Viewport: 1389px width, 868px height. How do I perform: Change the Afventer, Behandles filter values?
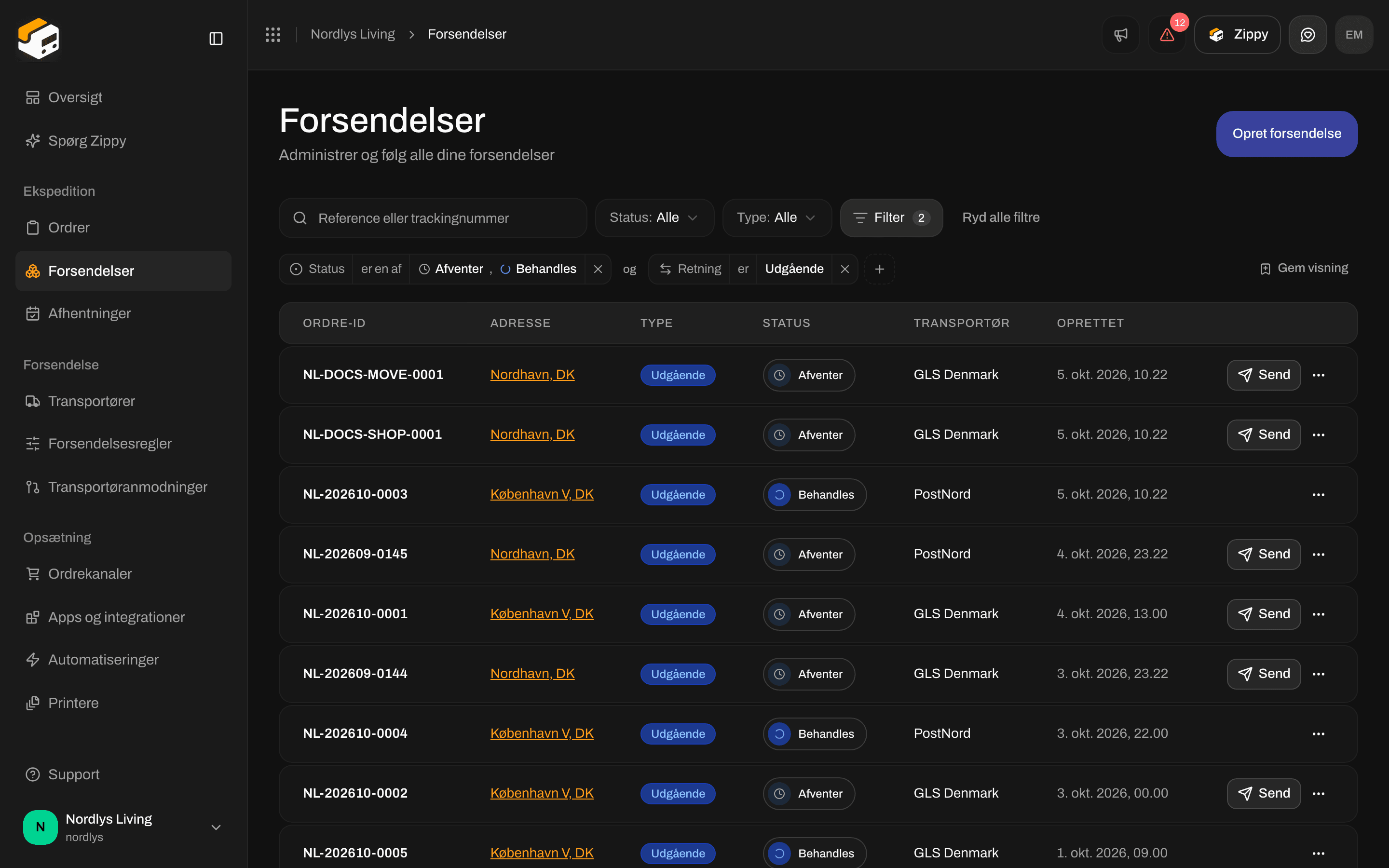497,269
